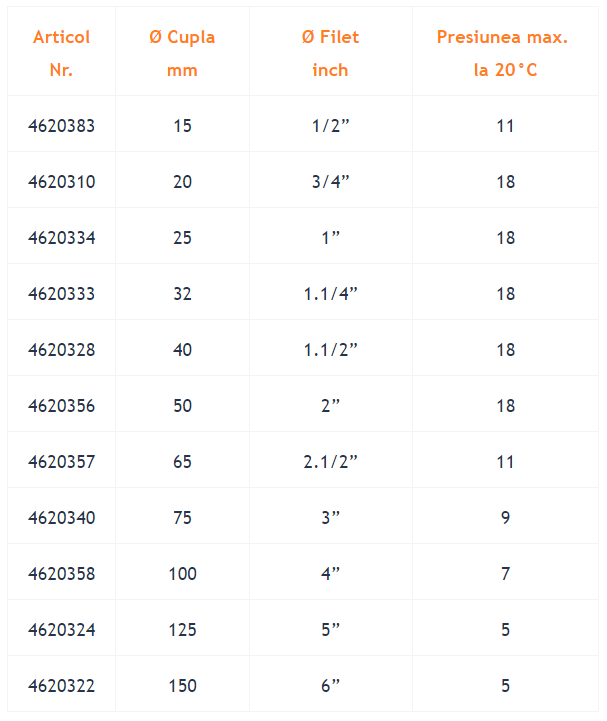The height and width of the screenshot is (721, 607).
Task: Select article number 4620383
Action: [62, 126]
